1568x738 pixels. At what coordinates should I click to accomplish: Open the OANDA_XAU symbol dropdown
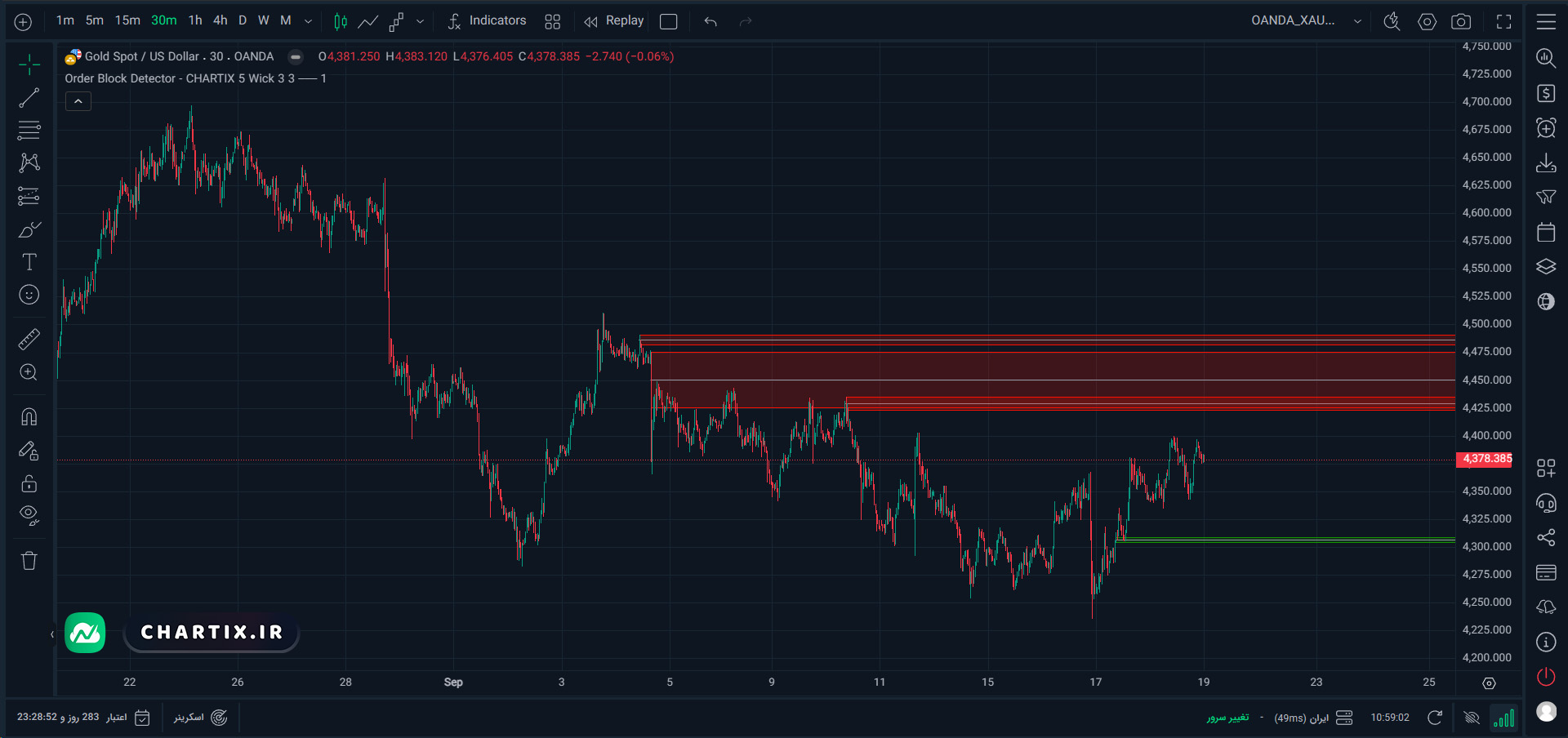click(x=1305, y=20)
